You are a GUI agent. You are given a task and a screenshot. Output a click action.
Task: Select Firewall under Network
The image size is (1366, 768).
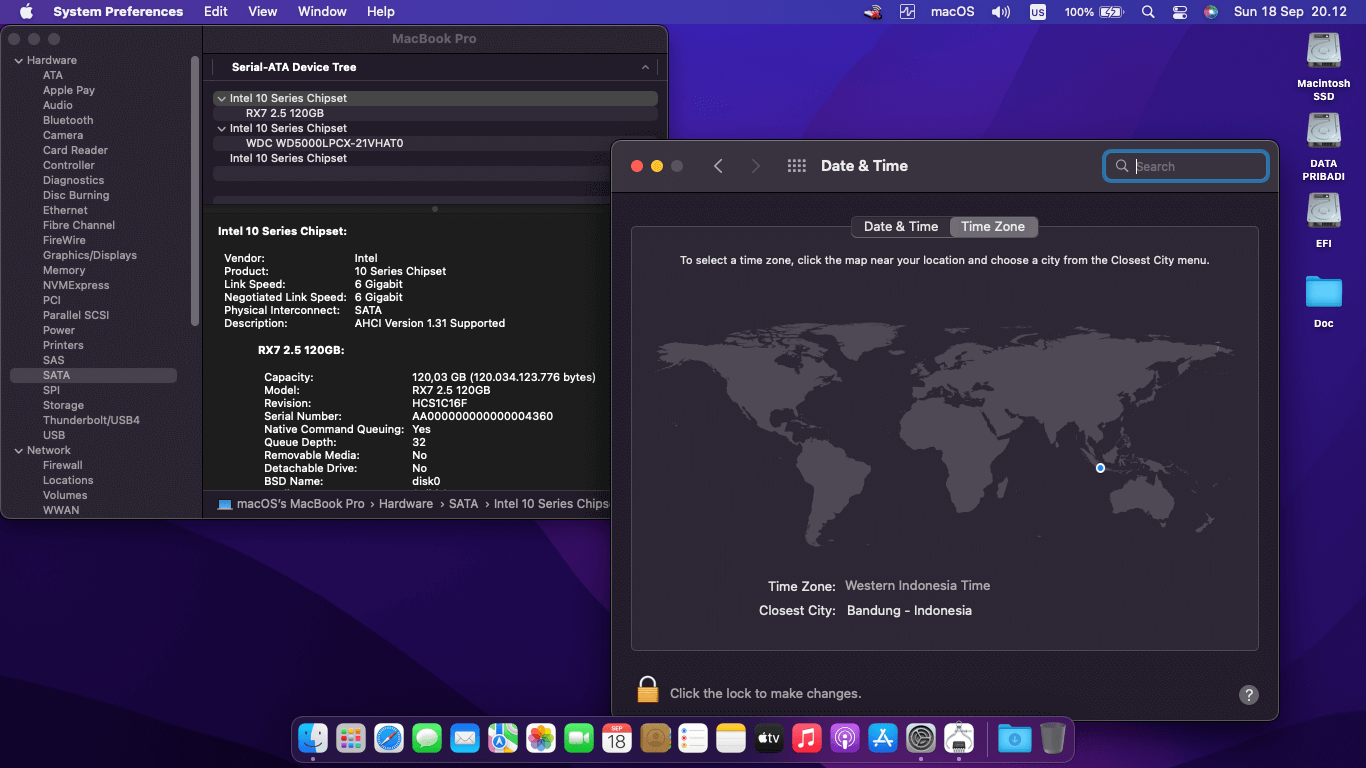click(63, 465)
